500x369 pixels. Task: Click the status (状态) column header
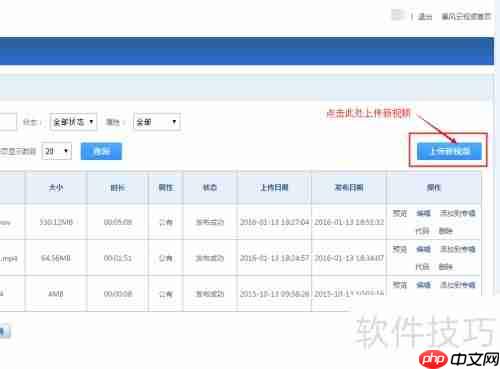click(x=210, y=188)
